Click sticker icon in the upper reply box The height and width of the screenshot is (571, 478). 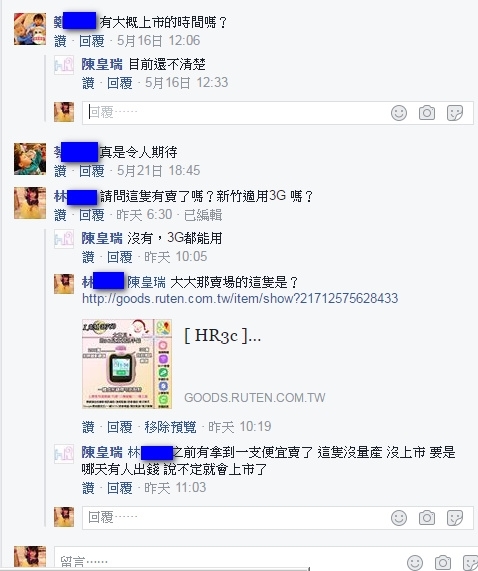pyautogui.click(x=455, y=113)
